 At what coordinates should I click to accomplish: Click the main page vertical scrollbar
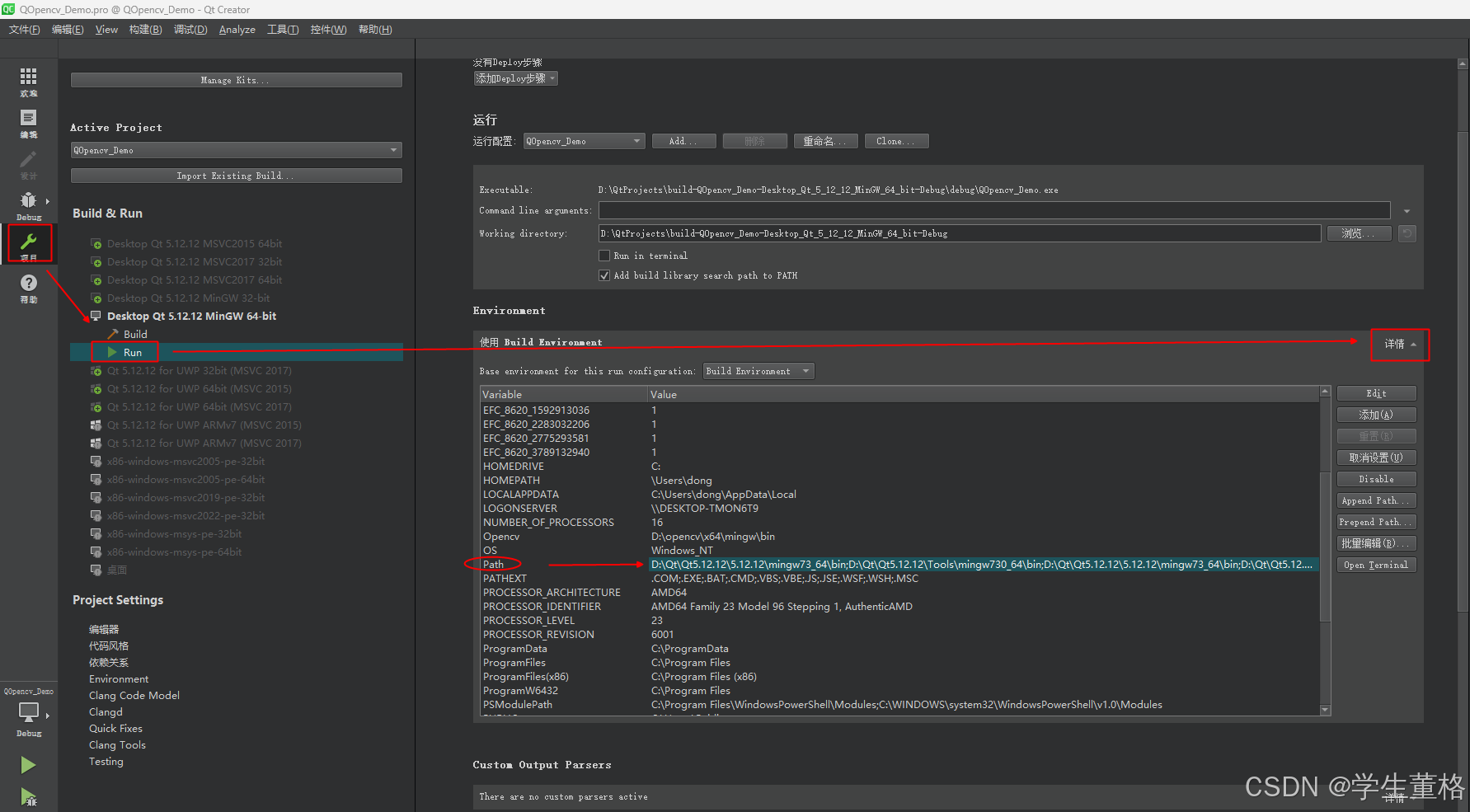tap(1463, 371)
